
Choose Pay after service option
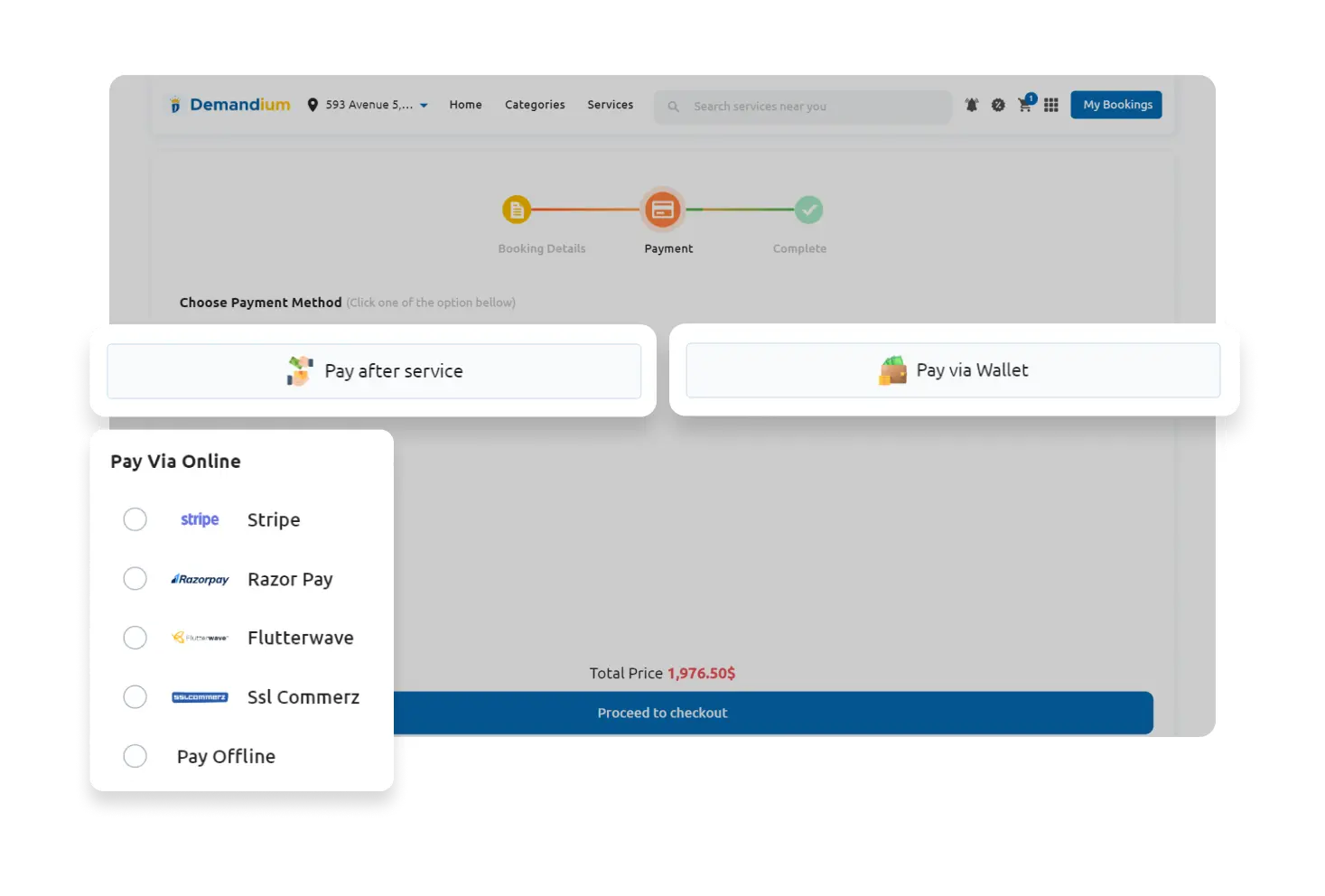coord(374,371)
